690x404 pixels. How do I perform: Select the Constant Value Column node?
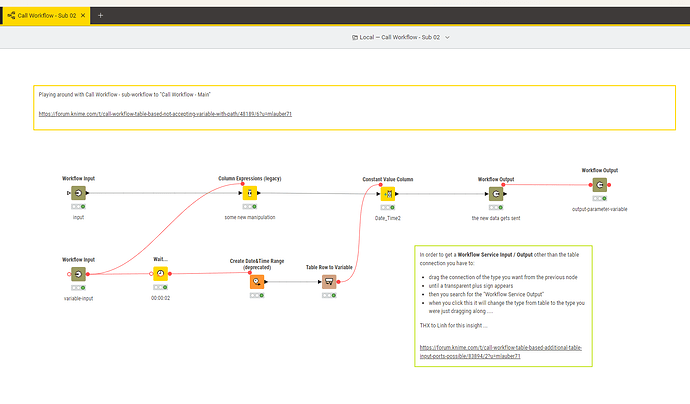coord(388,194)
